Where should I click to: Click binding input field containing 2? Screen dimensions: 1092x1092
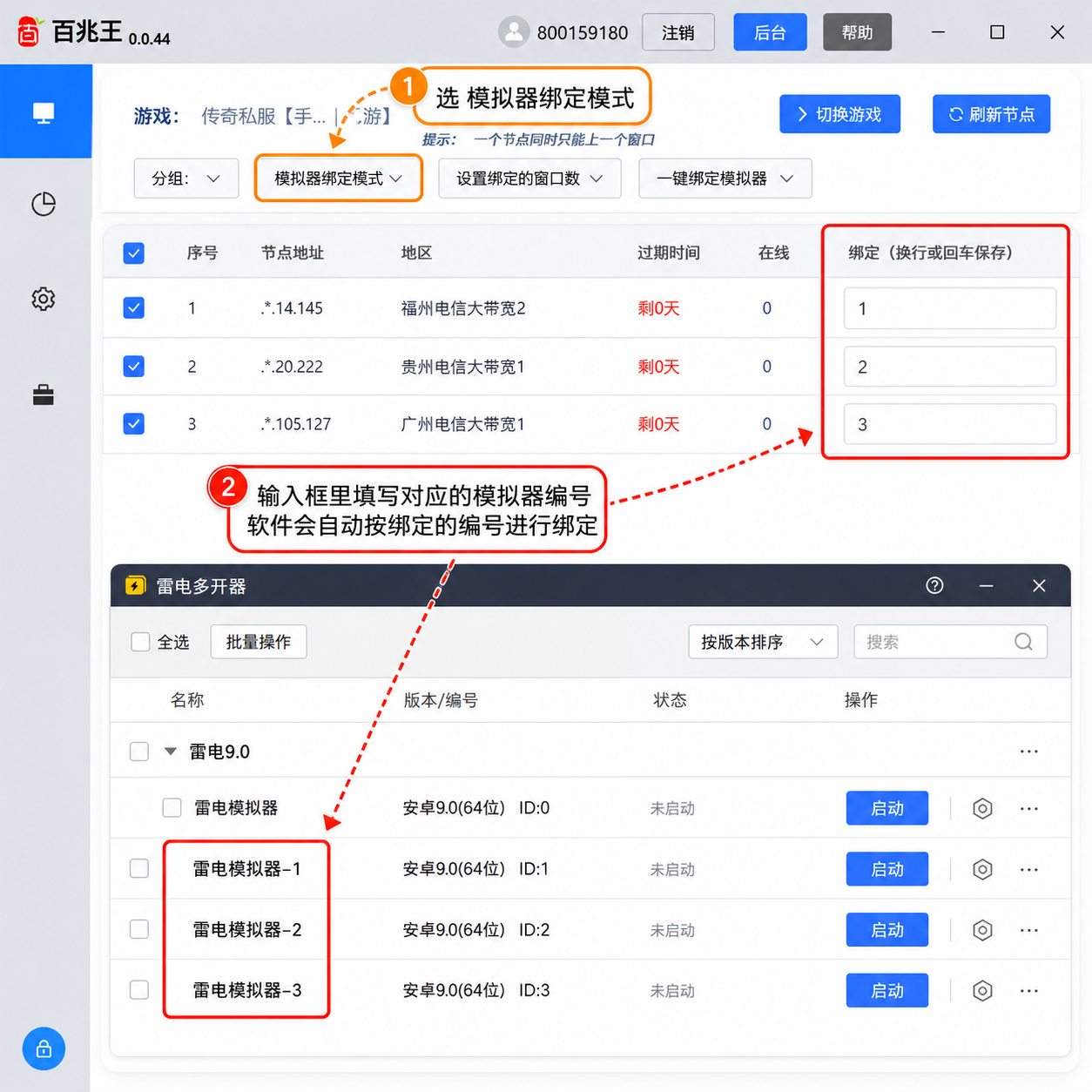pos(950,367)
